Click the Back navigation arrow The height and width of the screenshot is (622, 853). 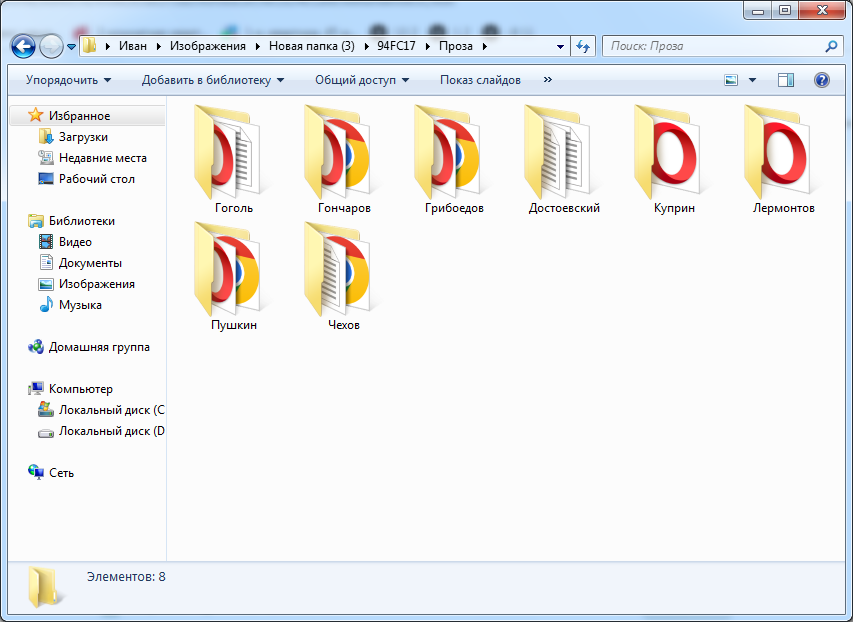(x=23, y=47)
